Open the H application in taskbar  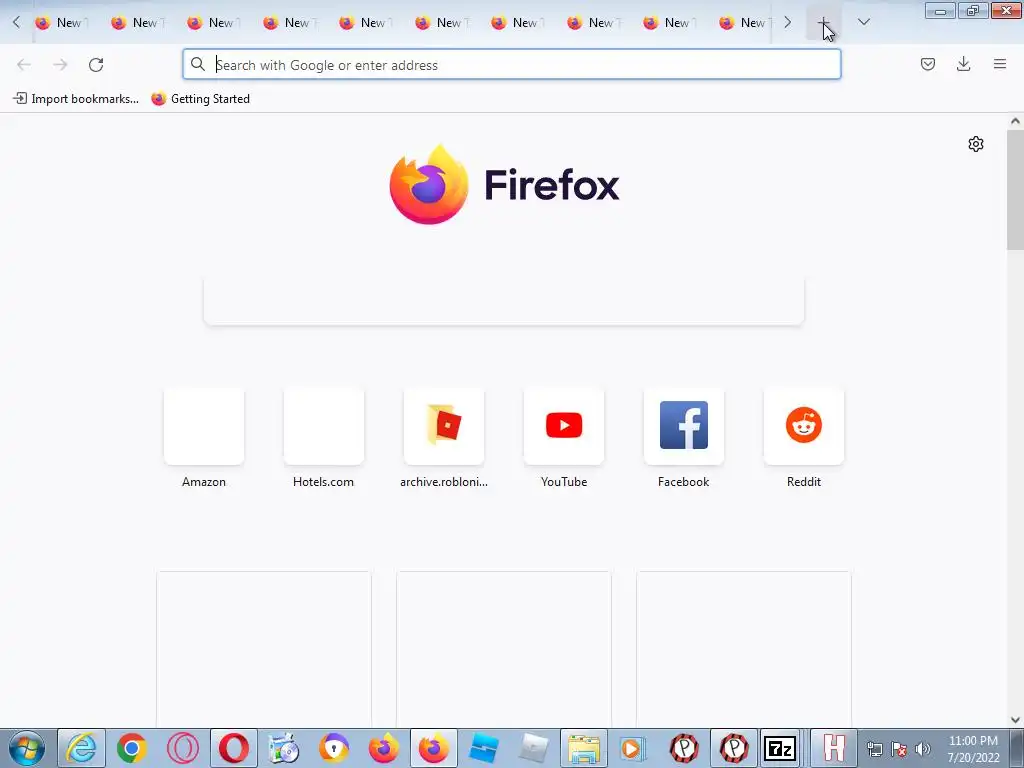pyautogui.click(x=833, y=748)
